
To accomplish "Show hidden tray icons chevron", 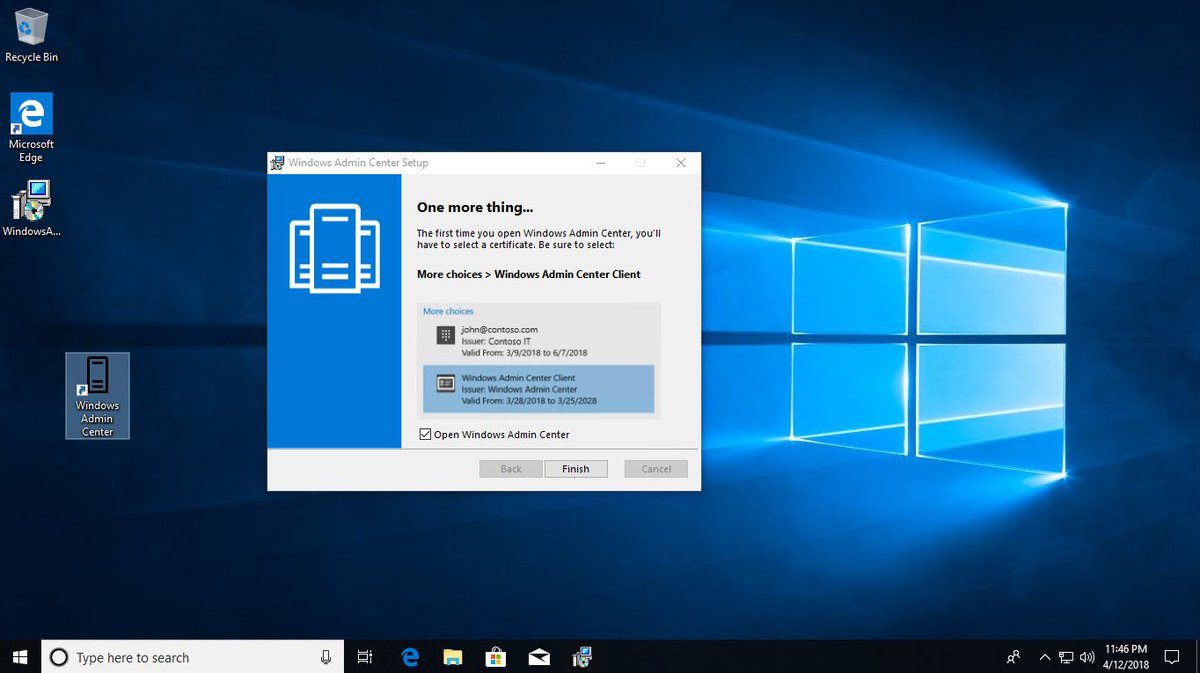I will [x=1045, y=657].
